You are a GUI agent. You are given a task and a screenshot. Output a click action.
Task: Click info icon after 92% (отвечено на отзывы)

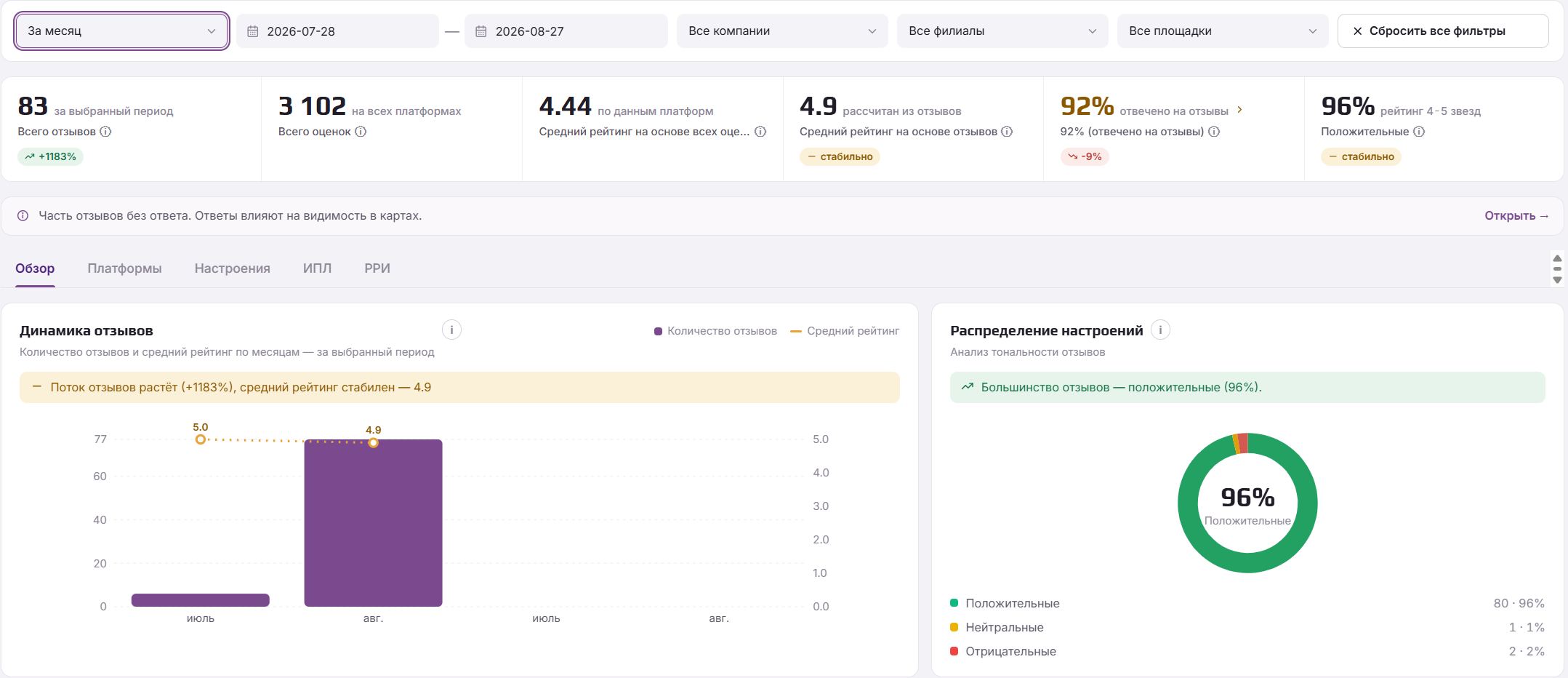[1214, 132]
